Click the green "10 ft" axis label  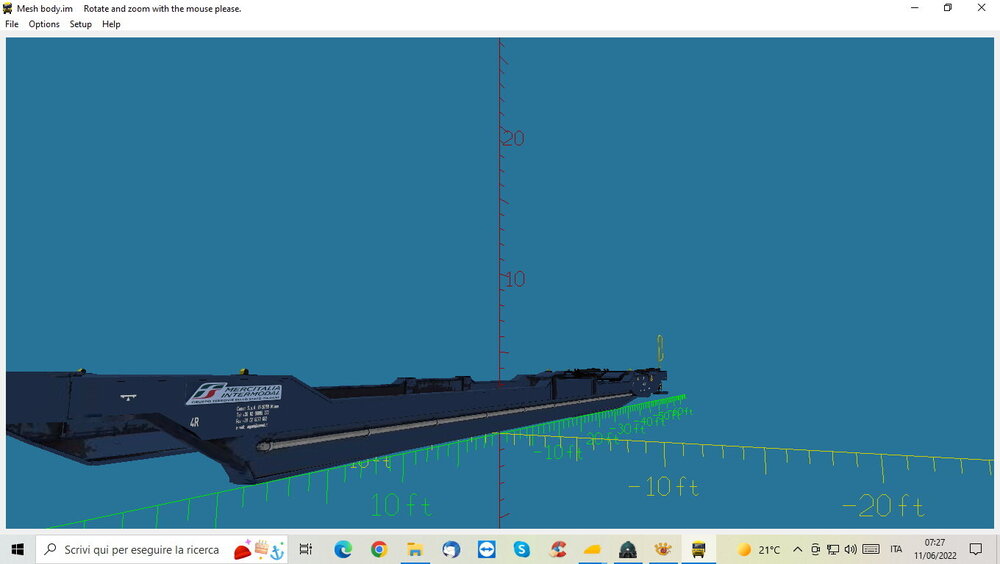401,505
